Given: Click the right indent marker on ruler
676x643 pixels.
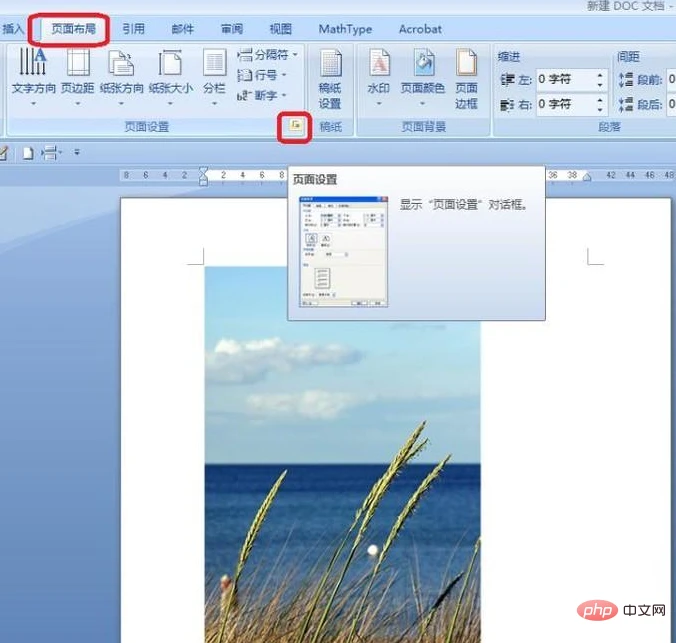Looking at the screenshot, I should (x=586, y=177).
